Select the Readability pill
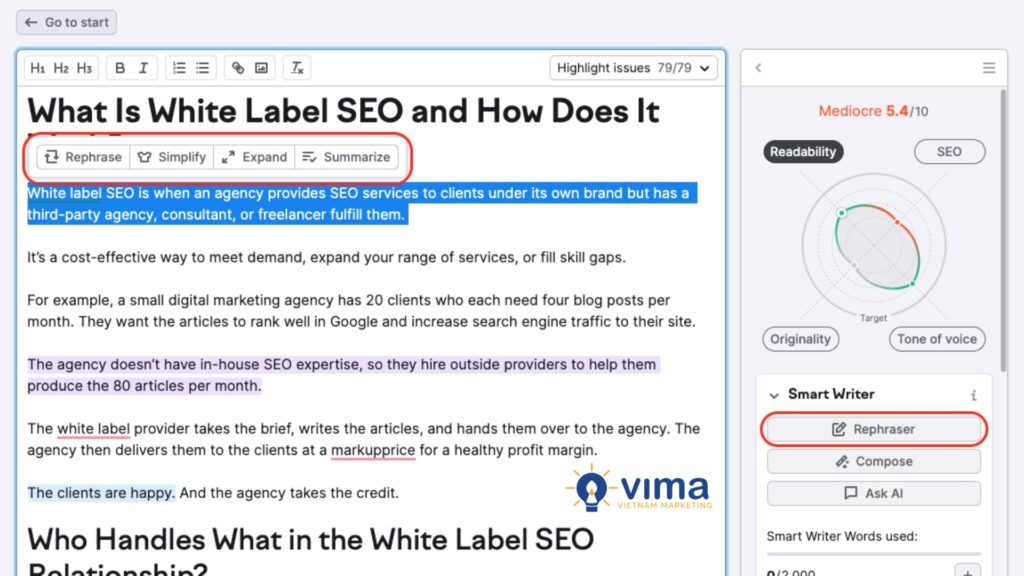The width and height of the screenshot is (1024, 576). coord(803,152)
